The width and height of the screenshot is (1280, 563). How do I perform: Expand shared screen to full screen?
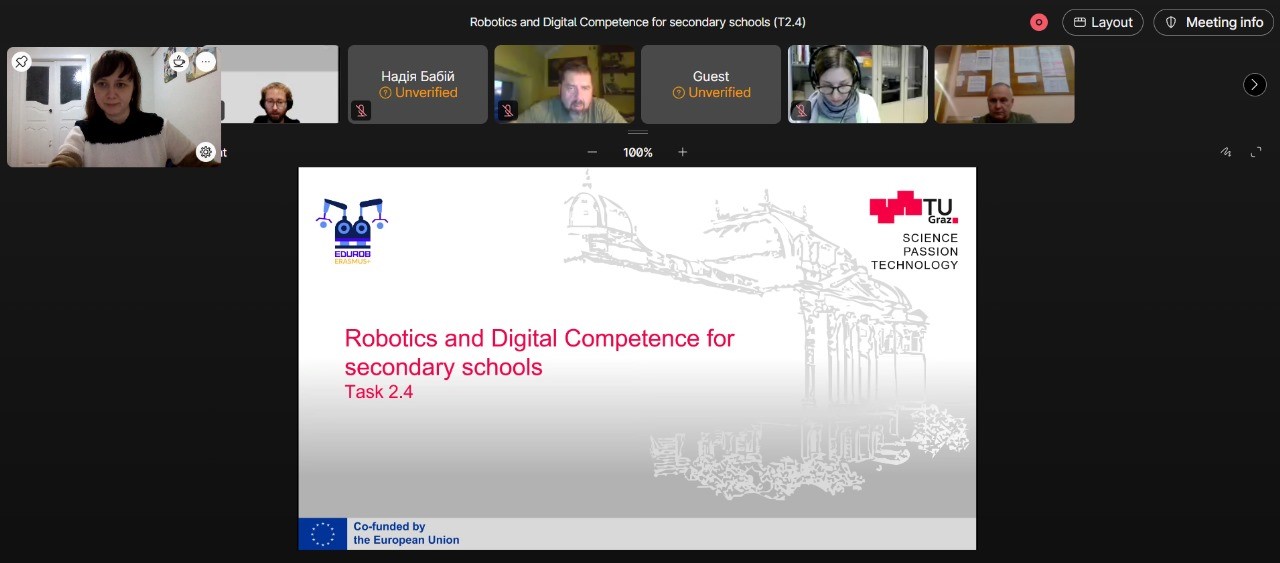(x=1256, y=152)
